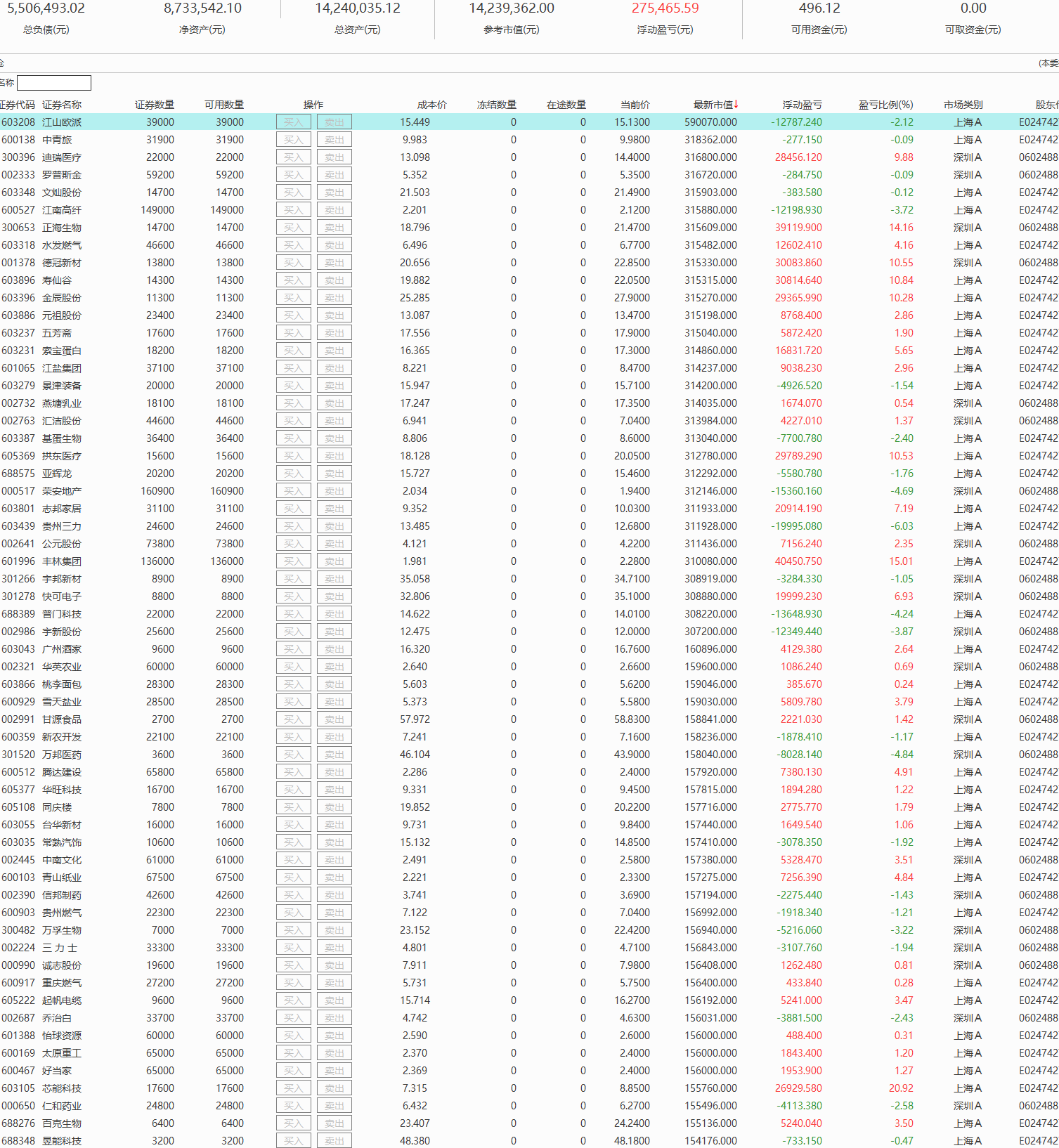Viewport: 1059px width, 1148px height.
Task: Sort by 盈亏比例(%) column header
Action: 885,105
